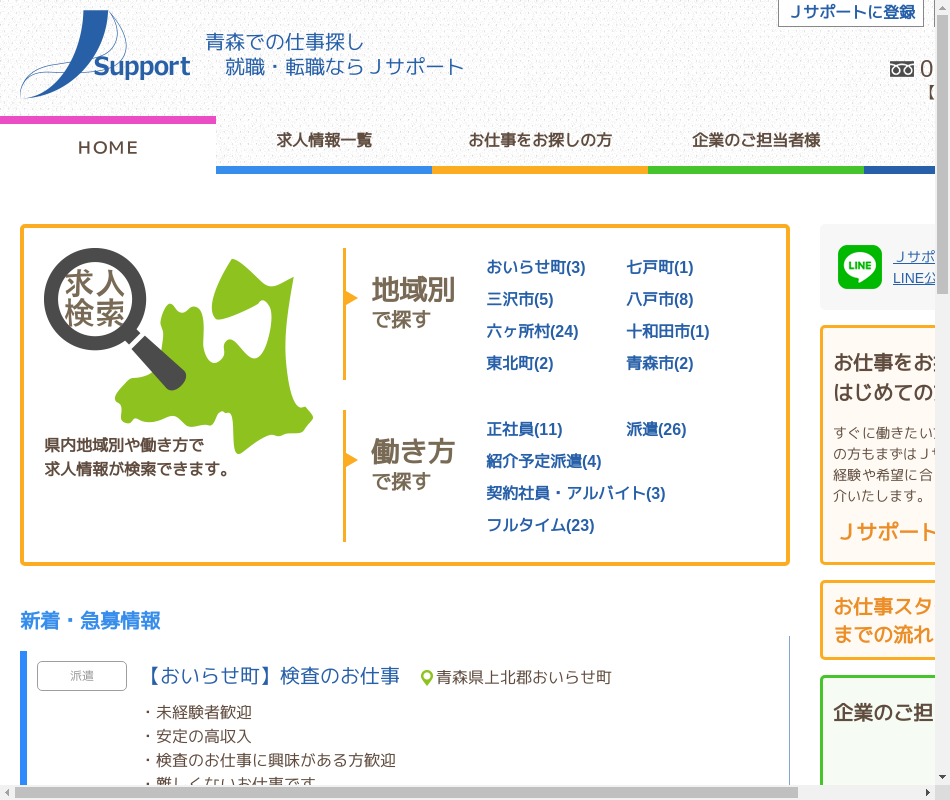
Task: Select the 契約社員・アルバイト(3) link
Action: coord(576,494)
